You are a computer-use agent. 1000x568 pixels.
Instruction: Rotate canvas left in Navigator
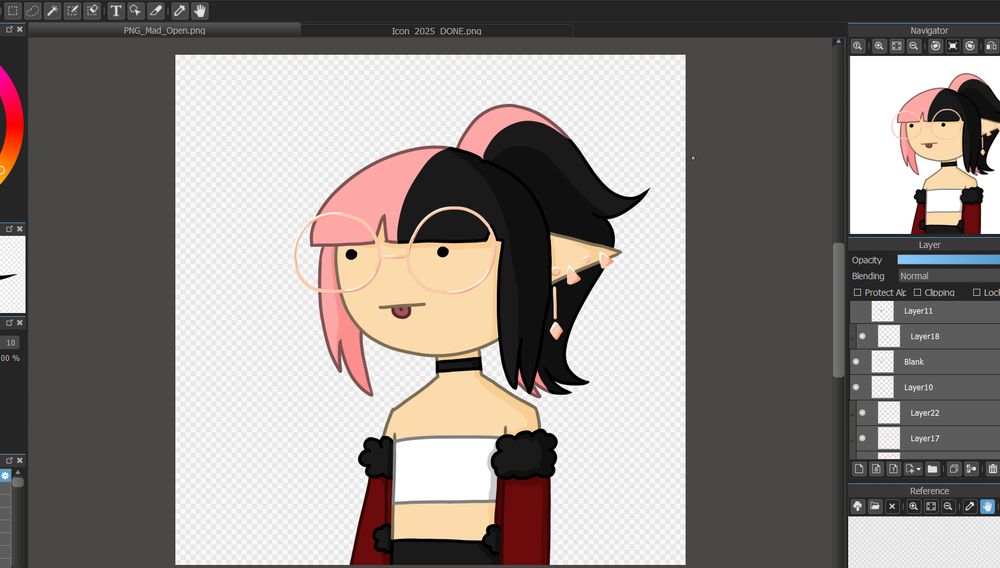pyautogui.click(x=936, y=46)
